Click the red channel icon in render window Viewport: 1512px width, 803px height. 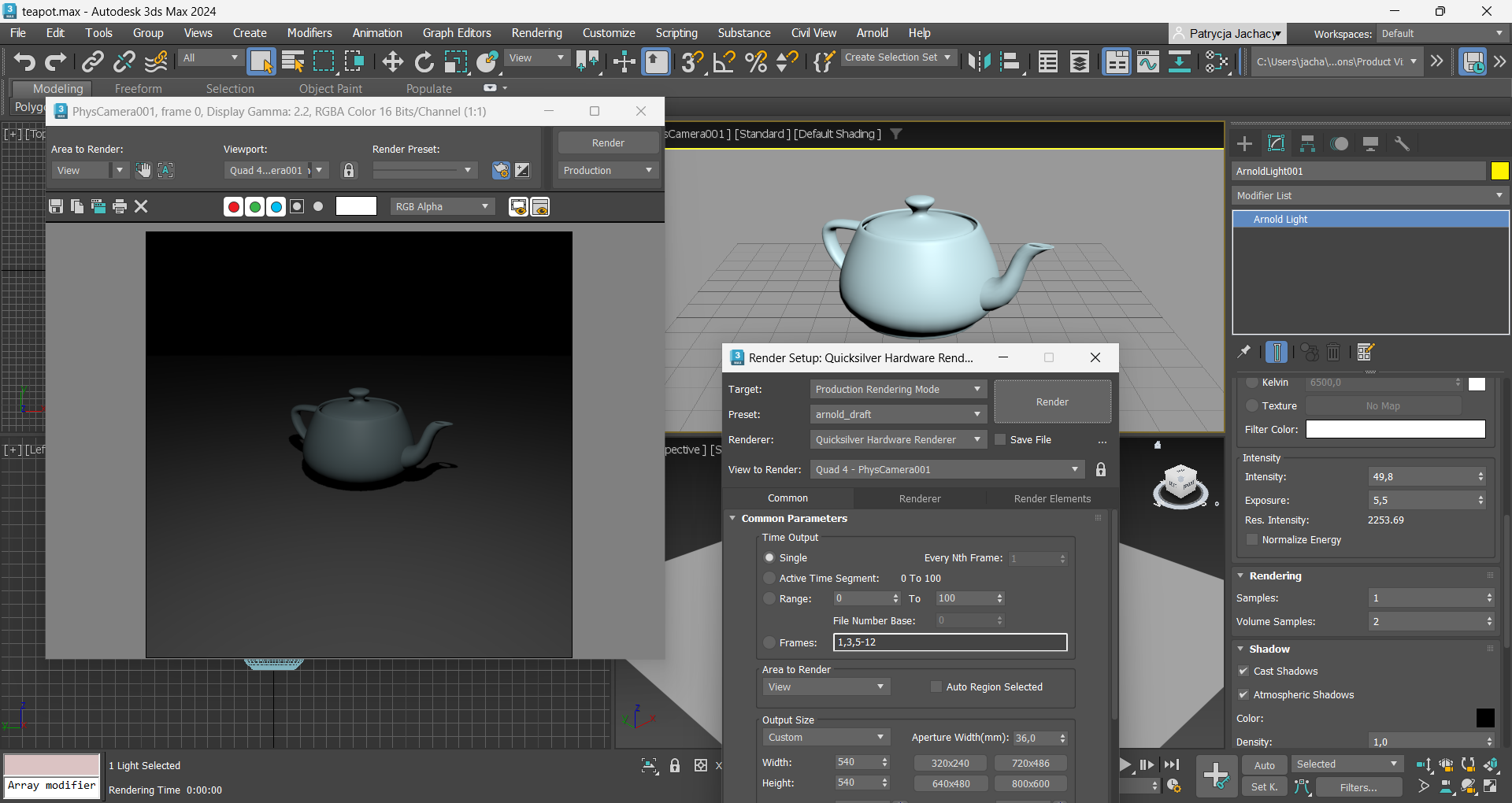click(233, 206)
